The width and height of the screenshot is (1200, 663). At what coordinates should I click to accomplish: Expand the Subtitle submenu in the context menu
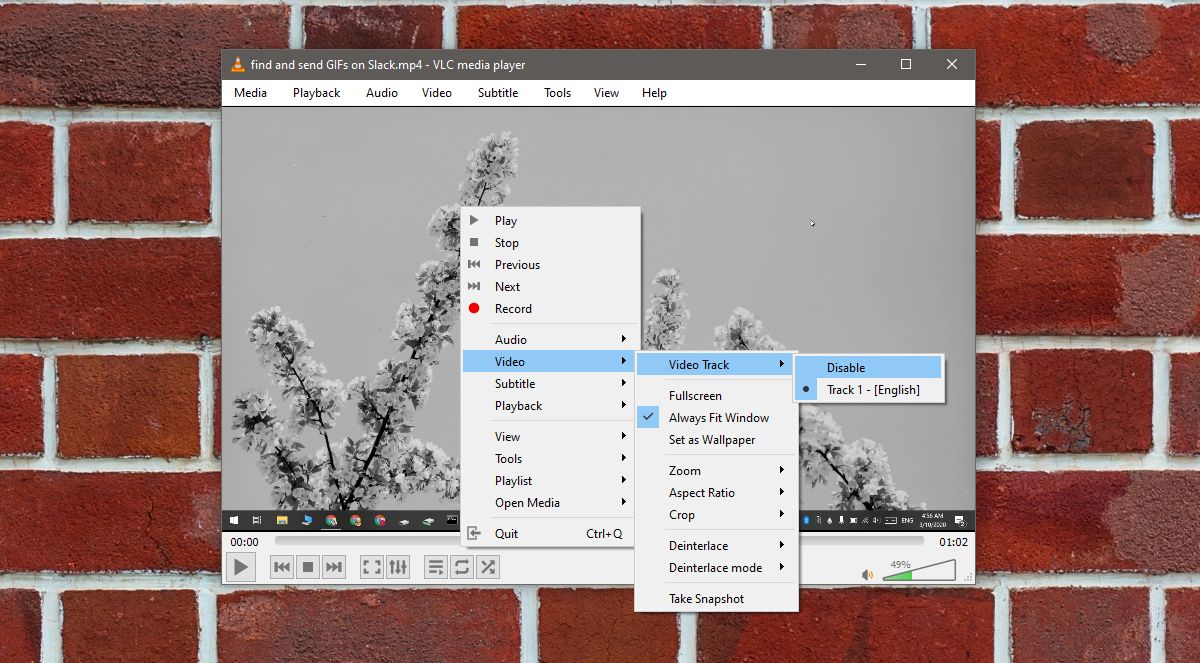tap(550, 384)
